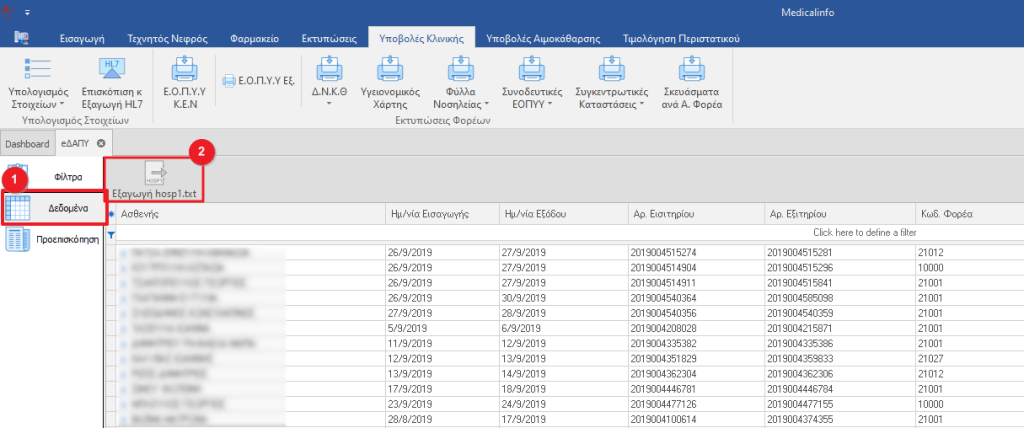Image resolution: width=1024 pixels, height=428 pixels.
Task: Click Εξαγωγή hosp1.txt export icon
Action: click(155, 174)
